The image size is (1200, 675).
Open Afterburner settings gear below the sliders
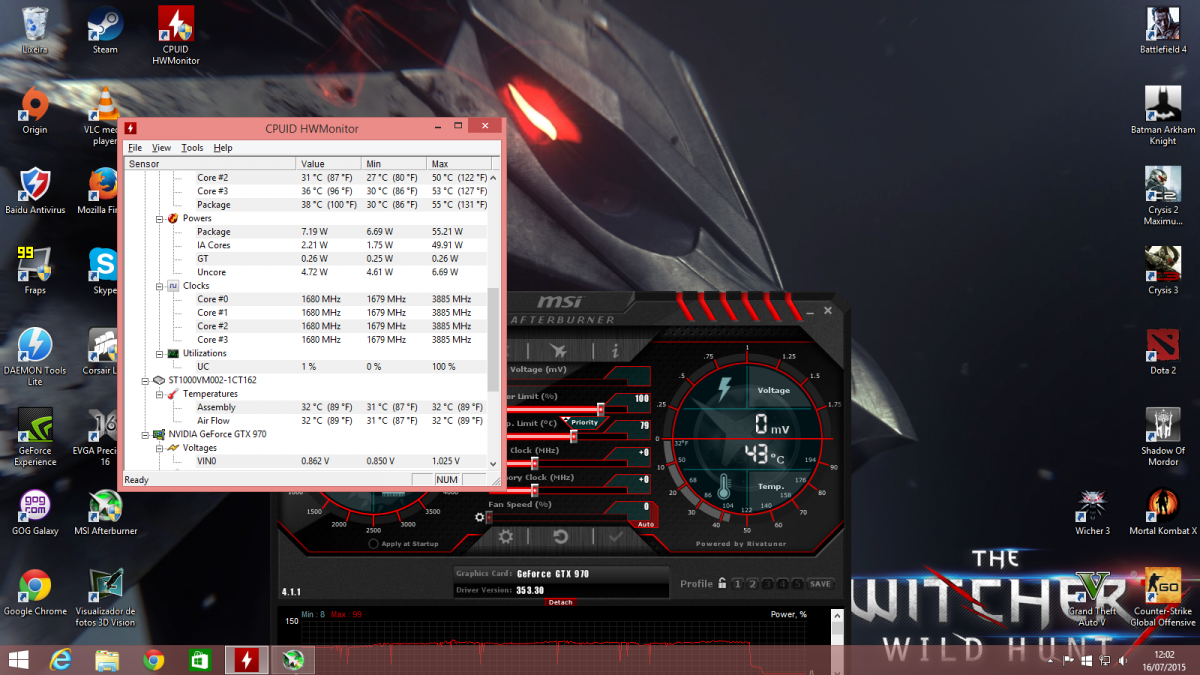[x=506, y=536]
